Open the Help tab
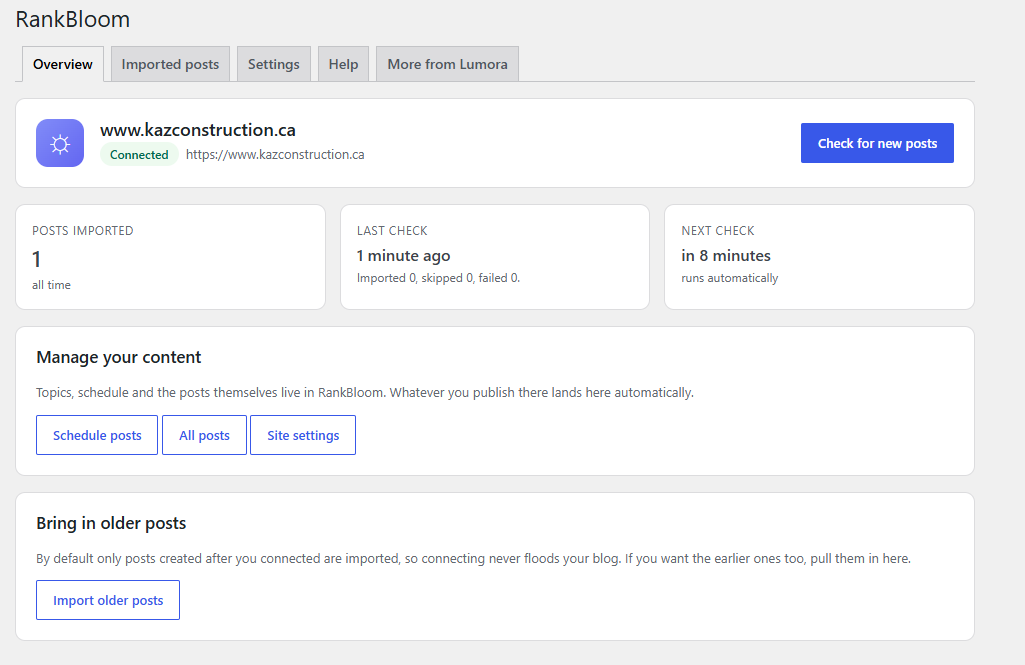The image size is (1025, 665). click(343, 64)
